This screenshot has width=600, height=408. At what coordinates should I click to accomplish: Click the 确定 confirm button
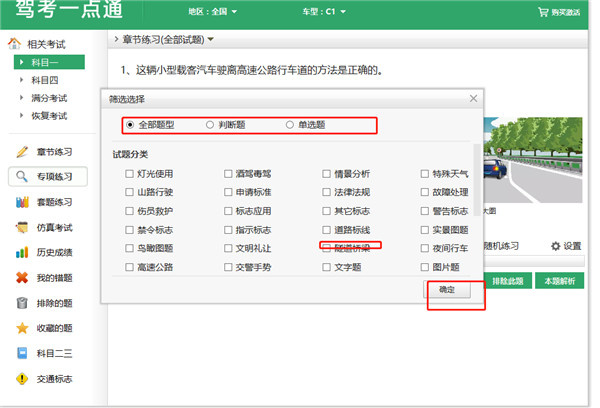pos(445,288)
